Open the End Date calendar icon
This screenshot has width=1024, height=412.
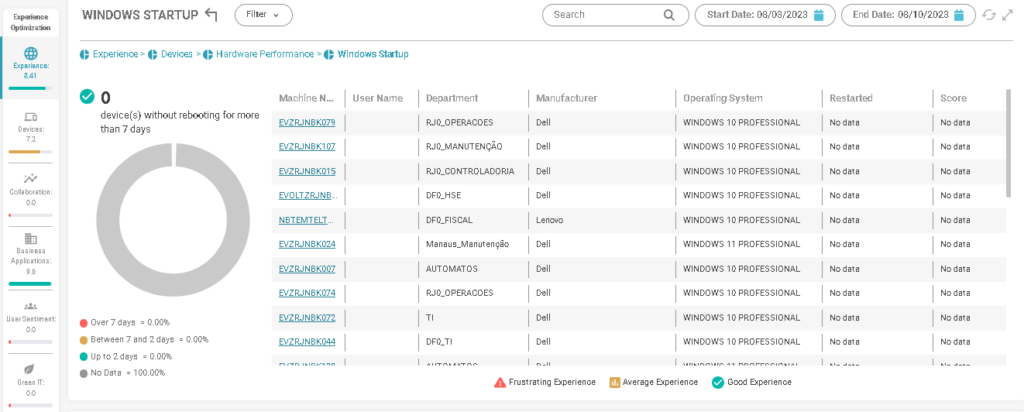click(x=958, y=15)
